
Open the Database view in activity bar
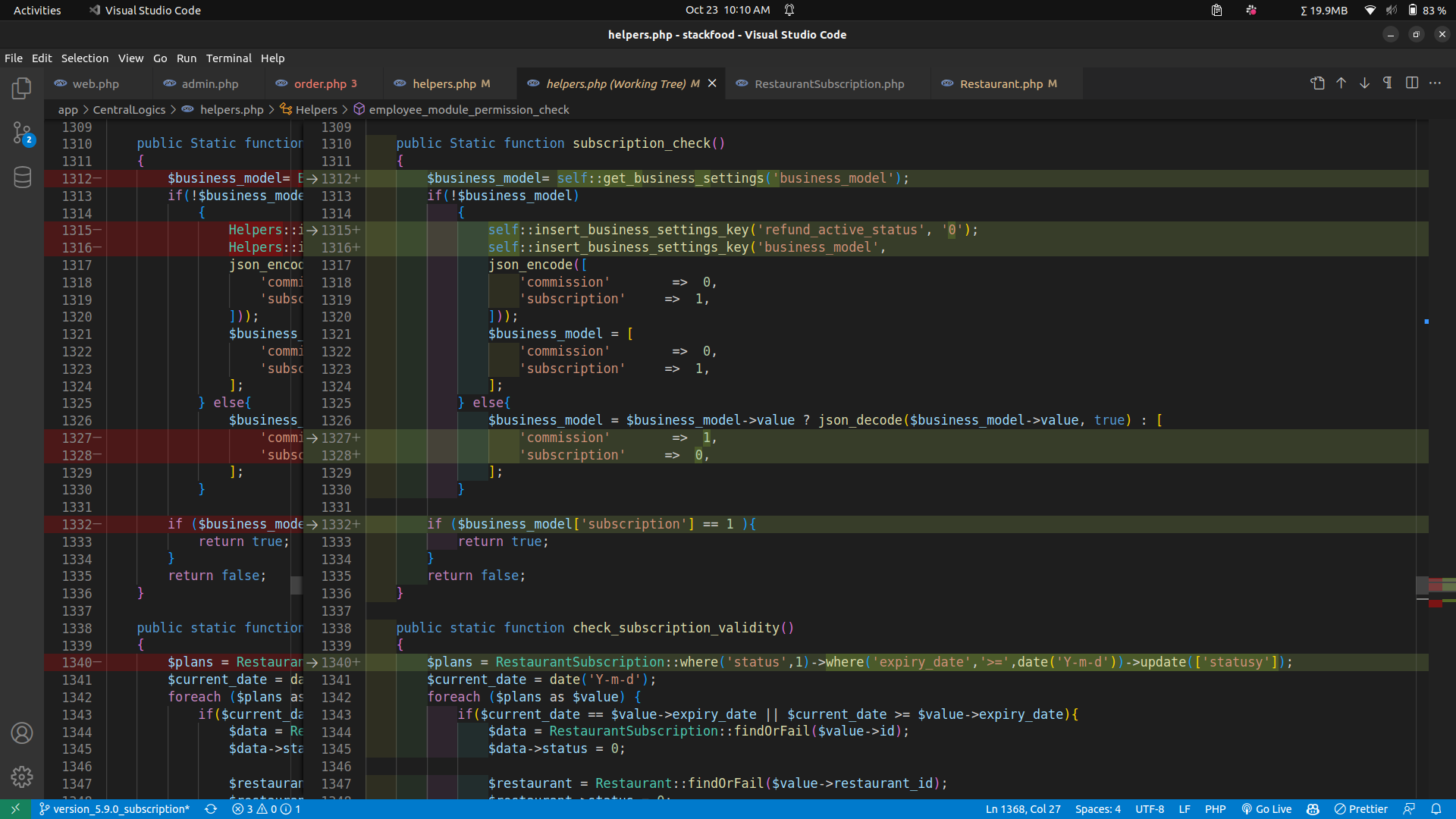[22, 177]
